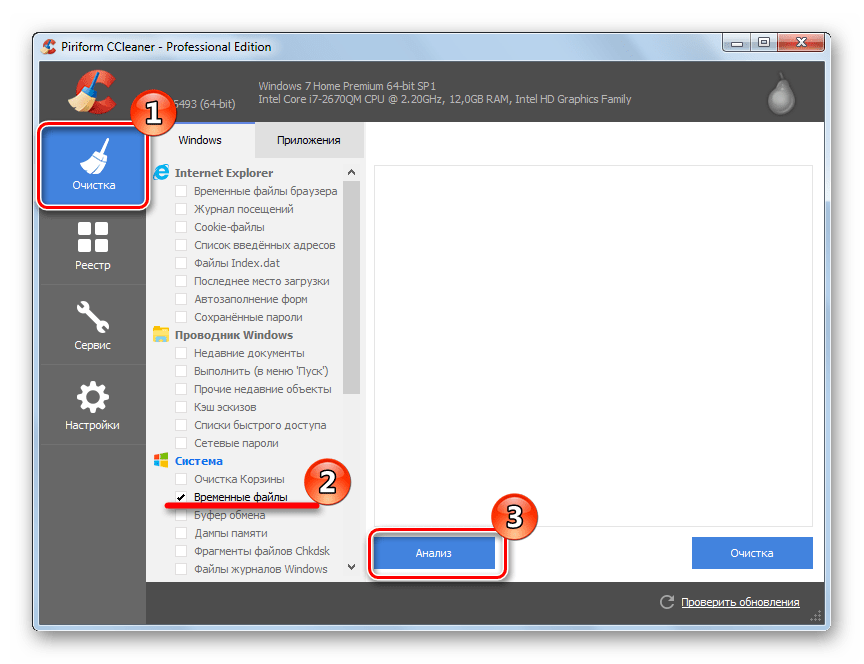Click the CCleaner logo in header
This screenshot has width=864, height=664.
[90, 92]
